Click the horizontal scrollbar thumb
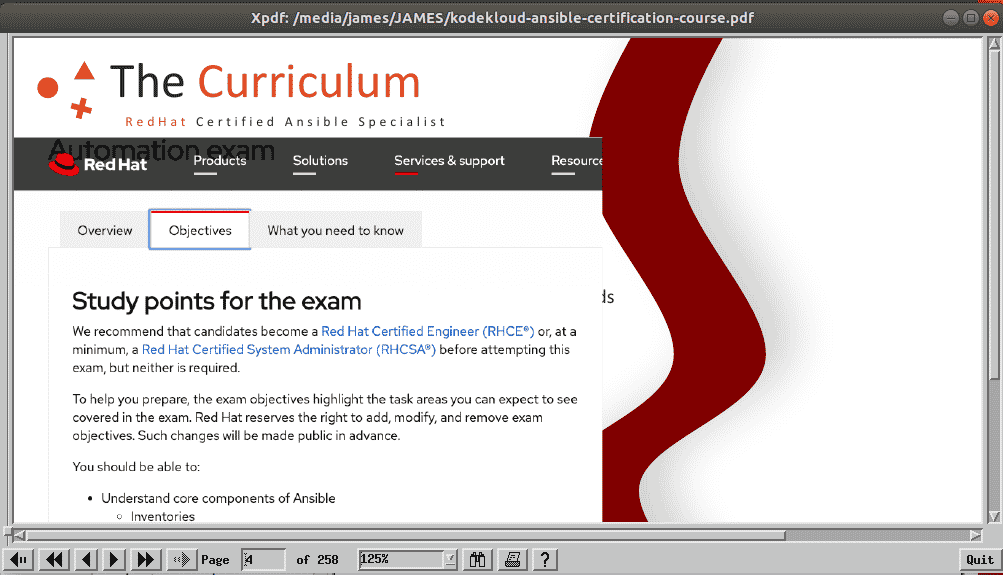This screenshot has height=575, width=1003. tap(406, 535)
